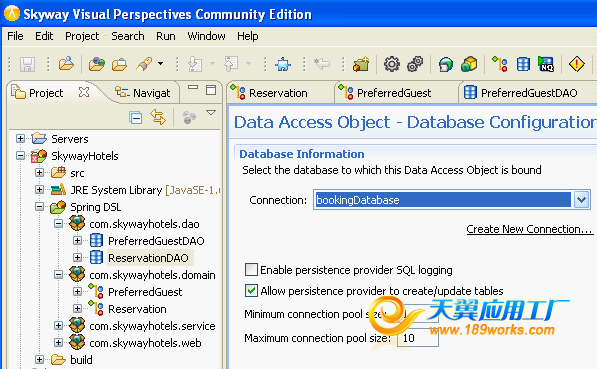Image resolution: width=597 pixels, height=369 pixels.
Task: Click blue grid data access toolbar icon
Action: [523, 64]
